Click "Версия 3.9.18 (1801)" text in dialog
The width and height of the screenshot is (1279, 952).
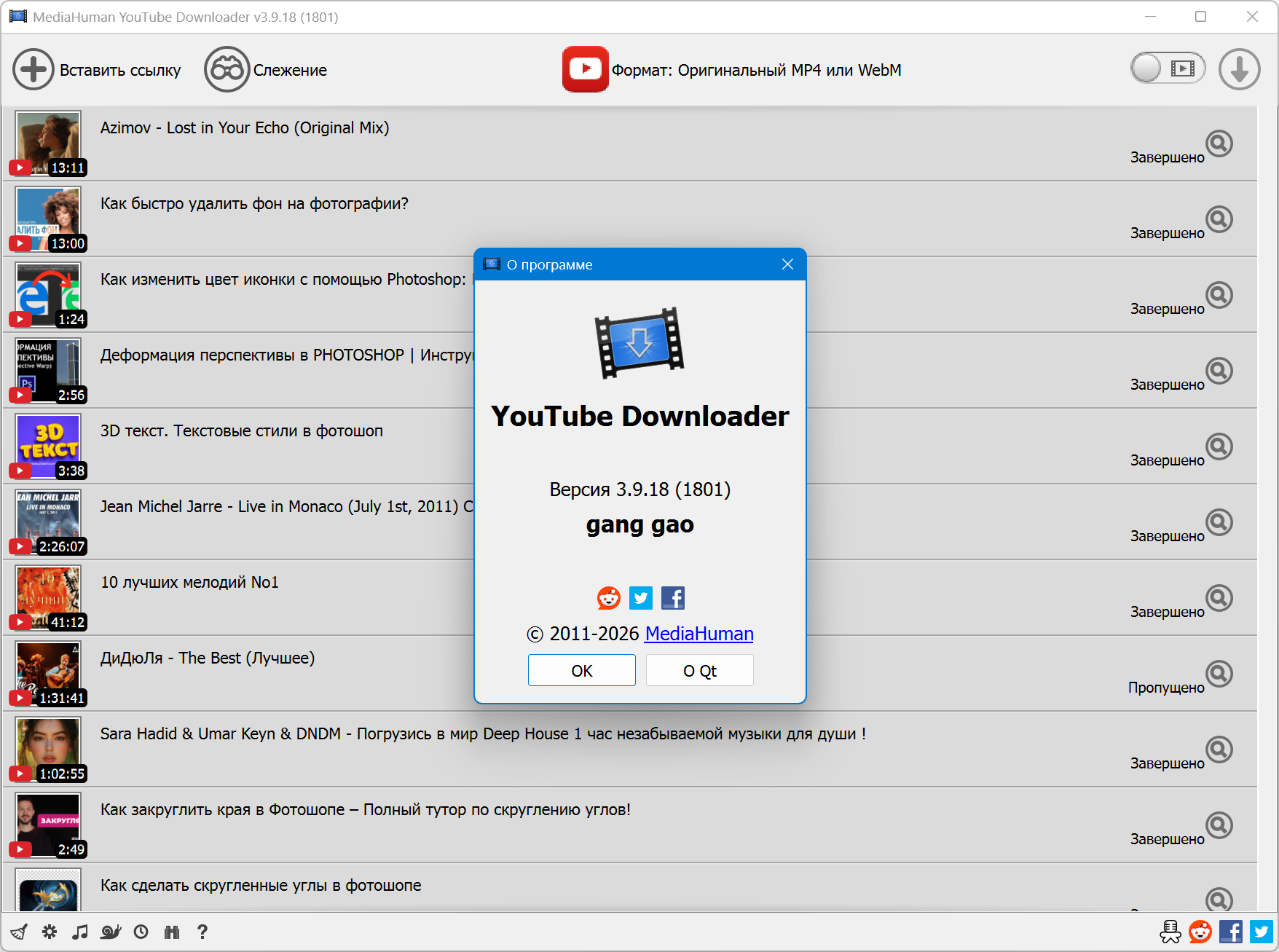[640, 489]
